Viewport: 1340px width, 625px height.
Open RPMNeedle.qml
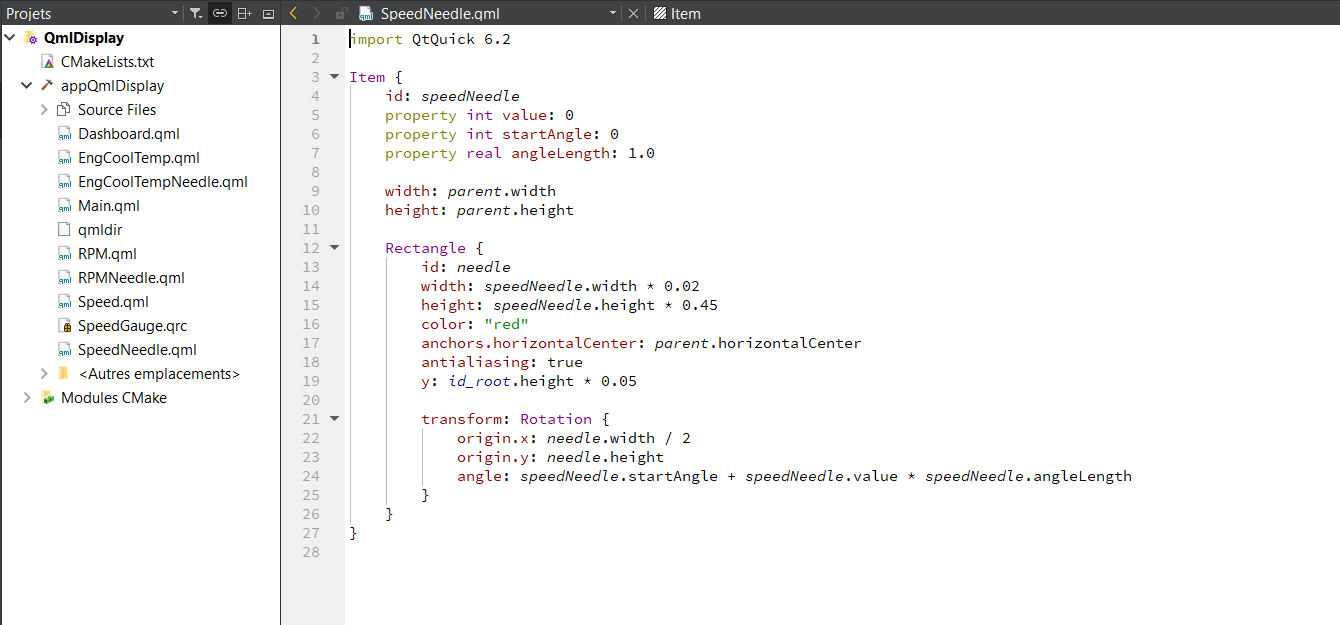pyautogui.click(x=131, y=278)
